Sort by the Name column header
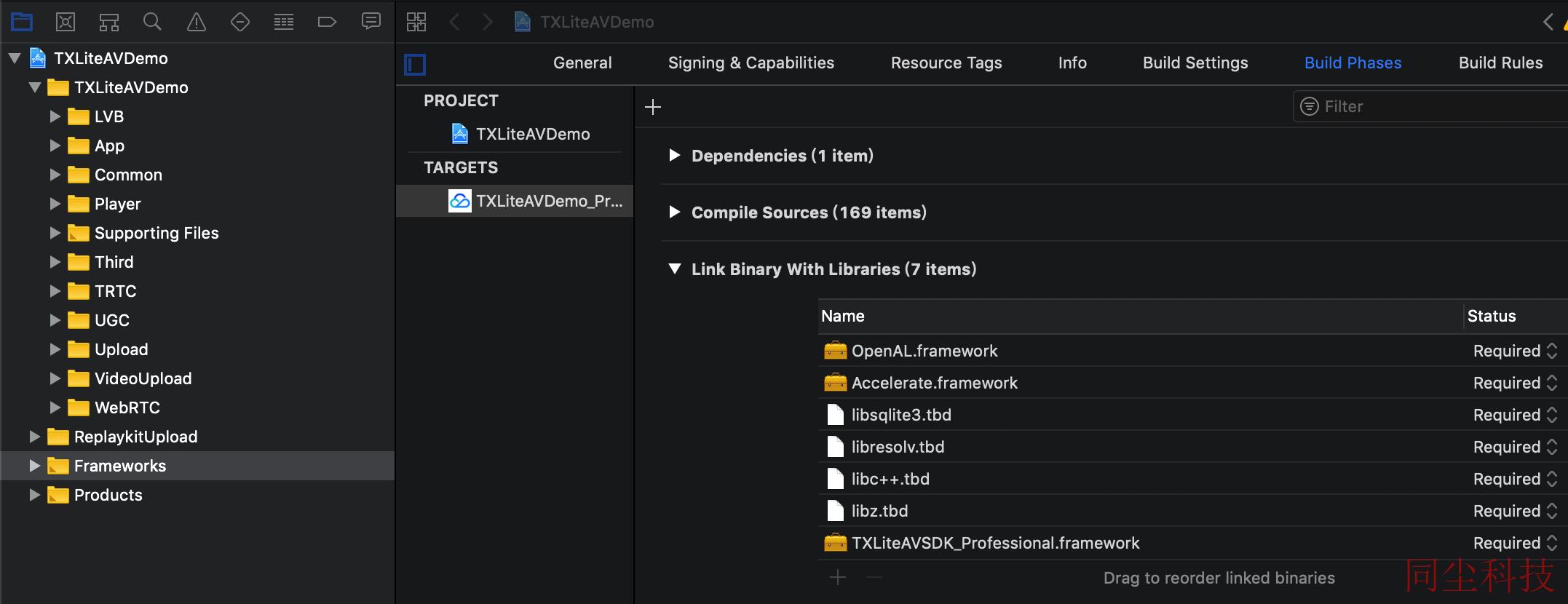 click(x=1140, y=316)
